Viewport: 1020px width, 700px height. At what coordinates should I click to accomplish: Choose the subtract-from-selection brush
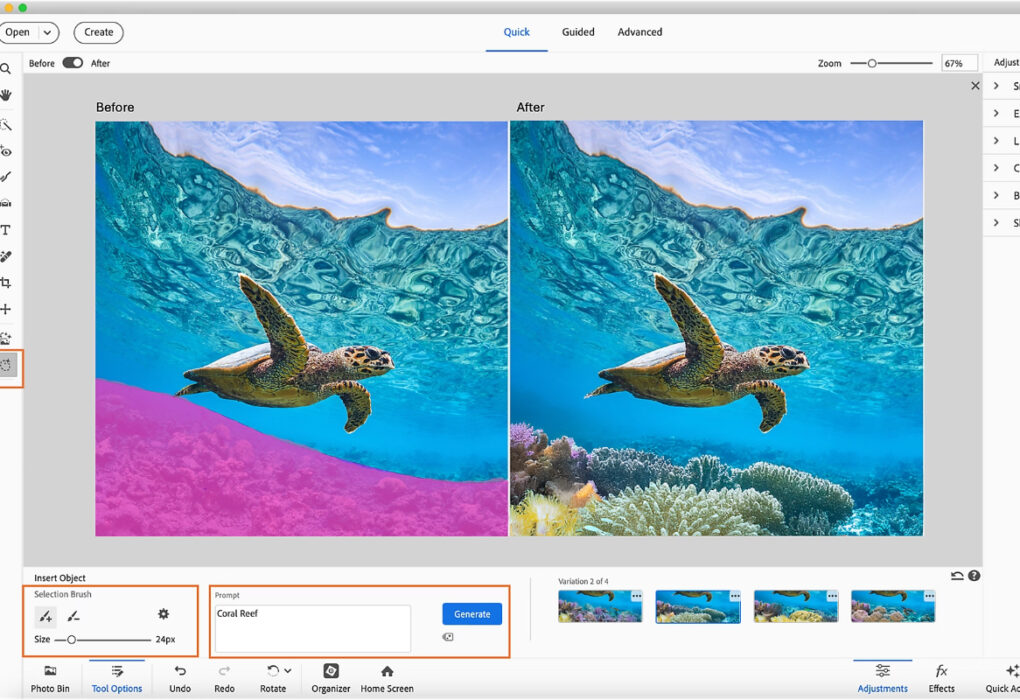pos(74,615)
